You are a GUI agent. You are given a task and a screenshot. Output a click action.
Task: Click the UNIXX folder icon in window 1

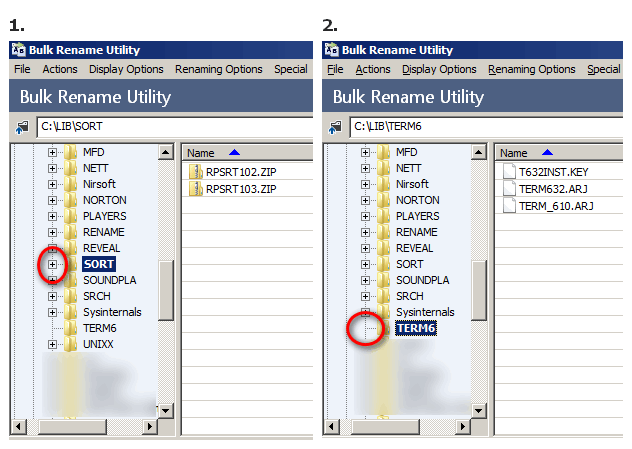tap(71, 345)
